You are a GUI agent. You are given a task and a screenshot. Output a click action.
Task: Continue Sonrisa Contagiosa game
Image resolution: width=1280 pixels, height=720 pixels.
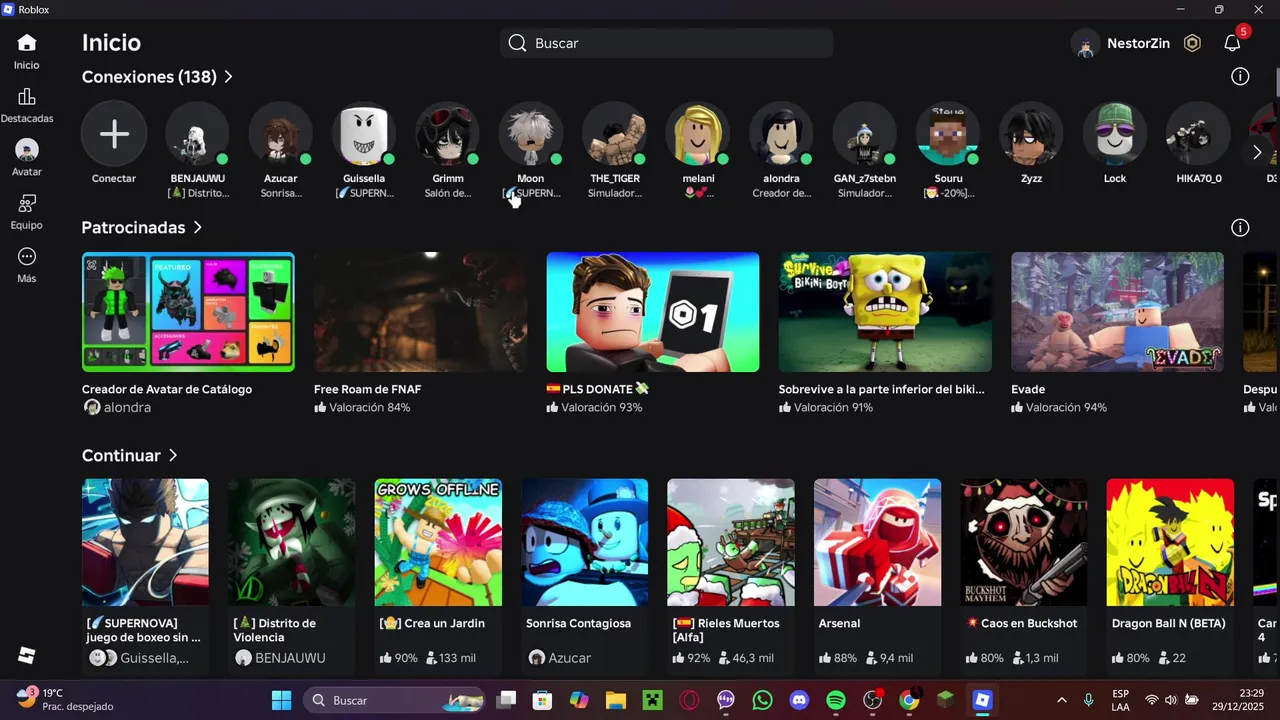[x=584, y=542]
